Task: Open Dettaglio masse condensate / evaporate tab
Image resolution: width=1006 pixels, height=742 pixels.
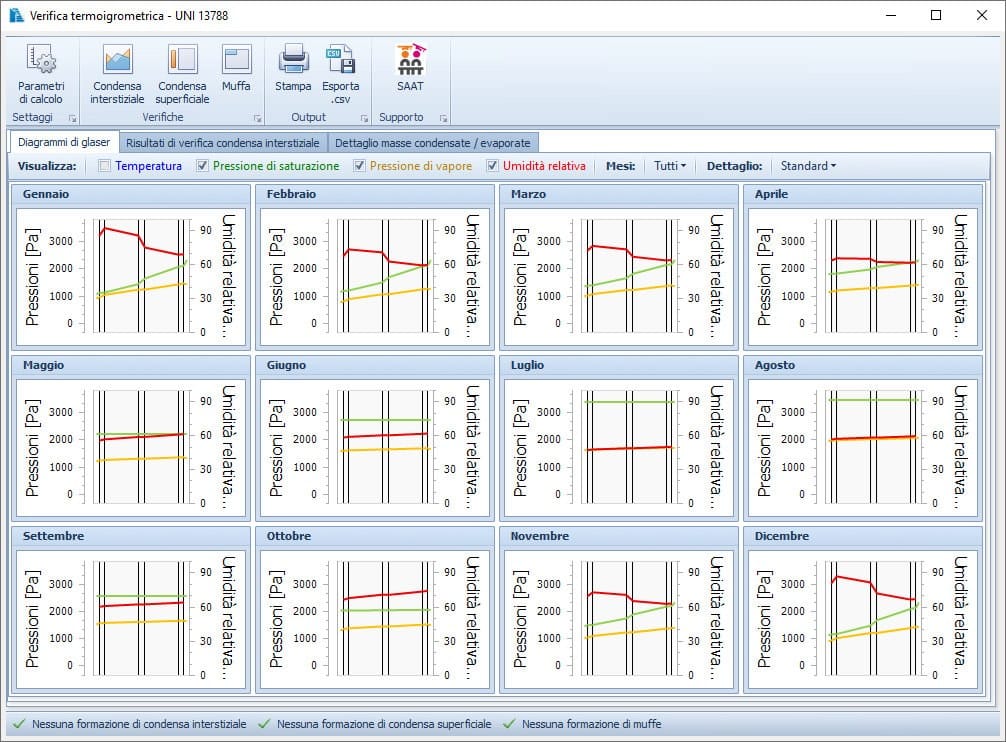Action: point(433,143)
